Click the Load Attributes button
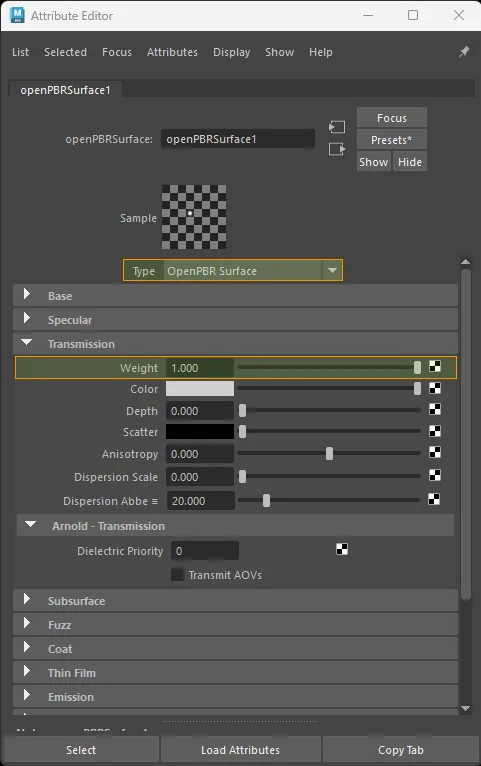 240,750
